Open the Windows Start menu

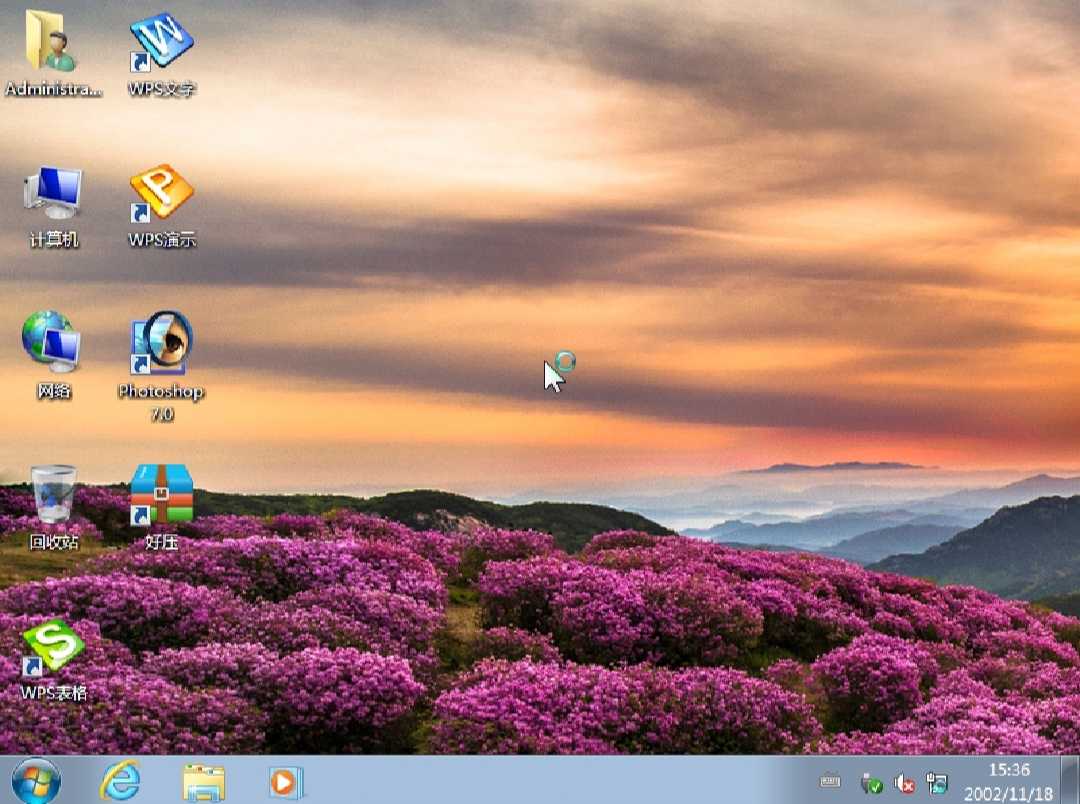point(36,780)
